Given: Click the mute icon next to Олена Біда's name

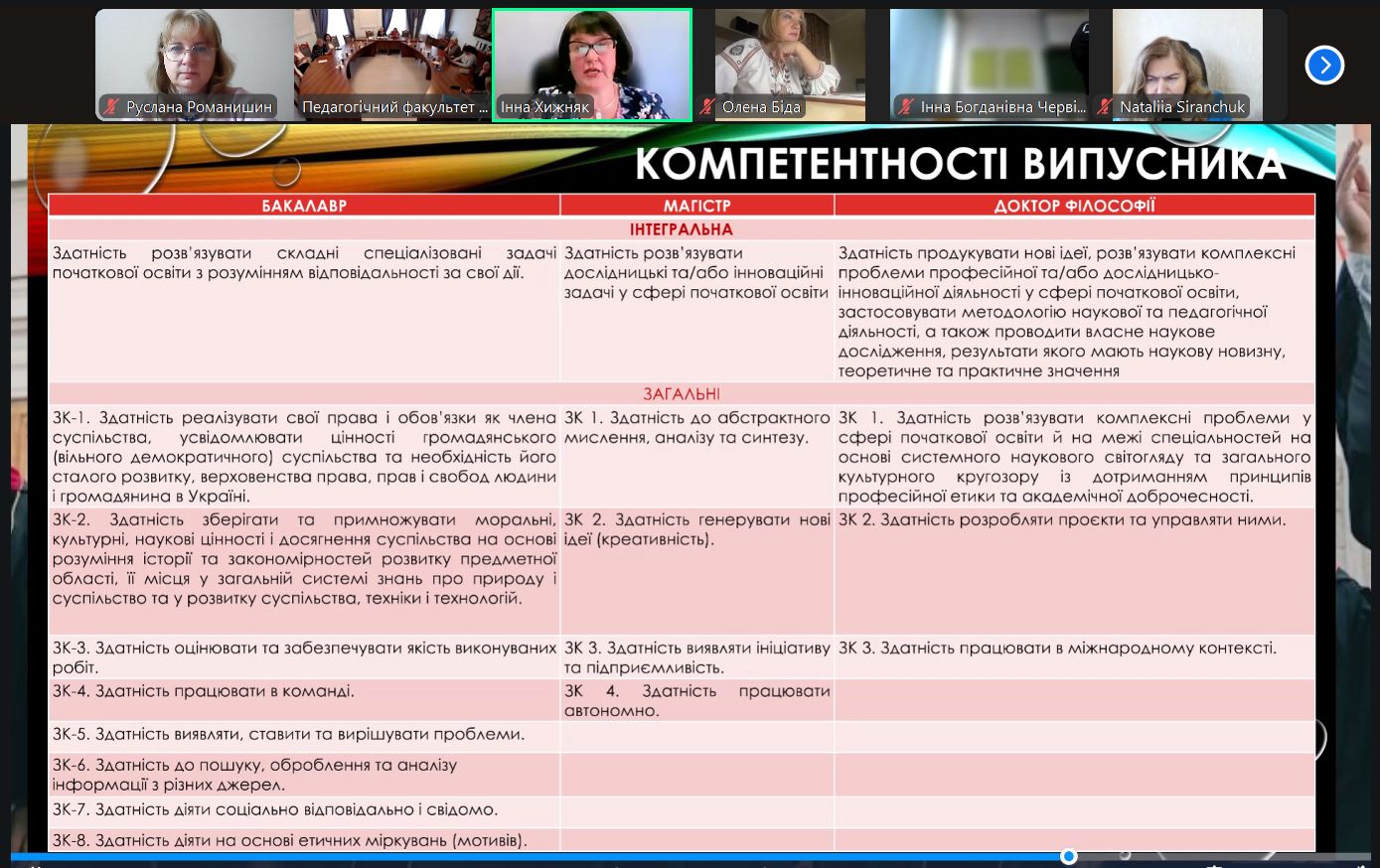Looking at the screenshot, I should [706, 107].
